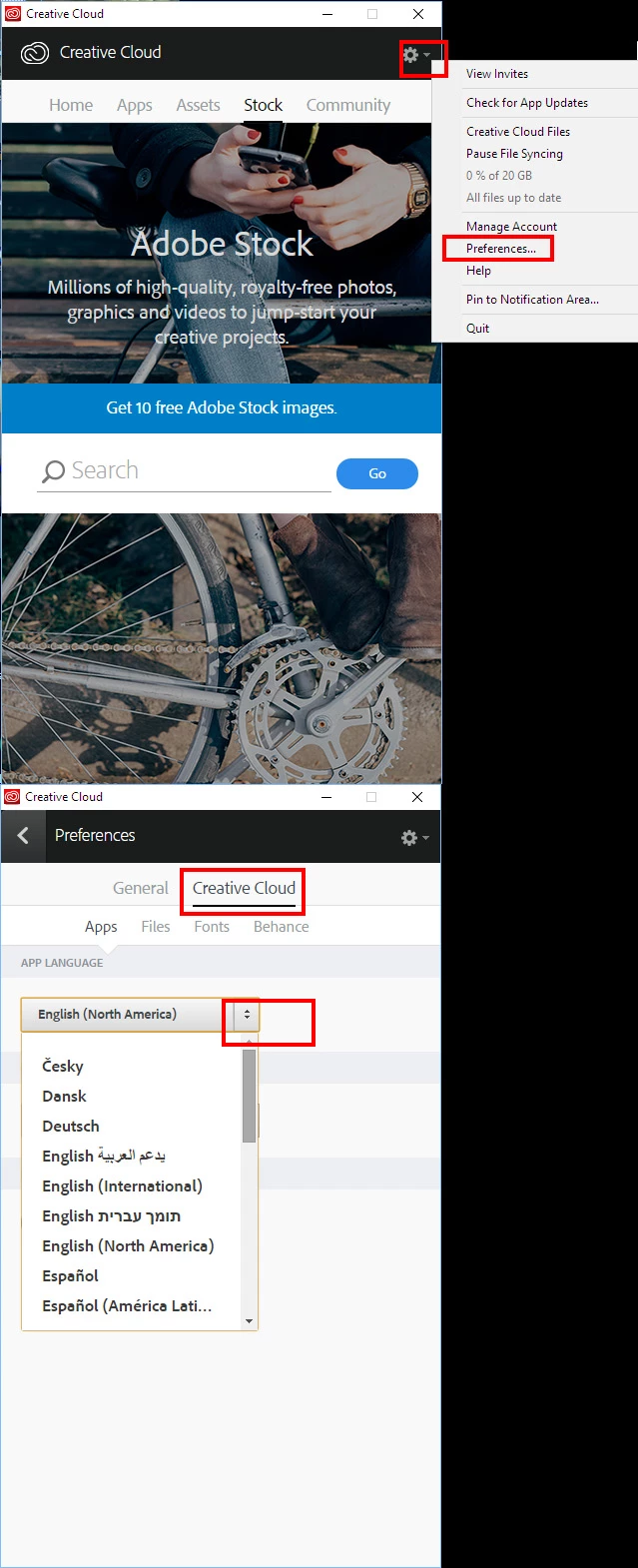Click down arrow of language list scrollbar
Image resolution: width=638 pixels, height=1568 pixels.
pos(250,1321)
